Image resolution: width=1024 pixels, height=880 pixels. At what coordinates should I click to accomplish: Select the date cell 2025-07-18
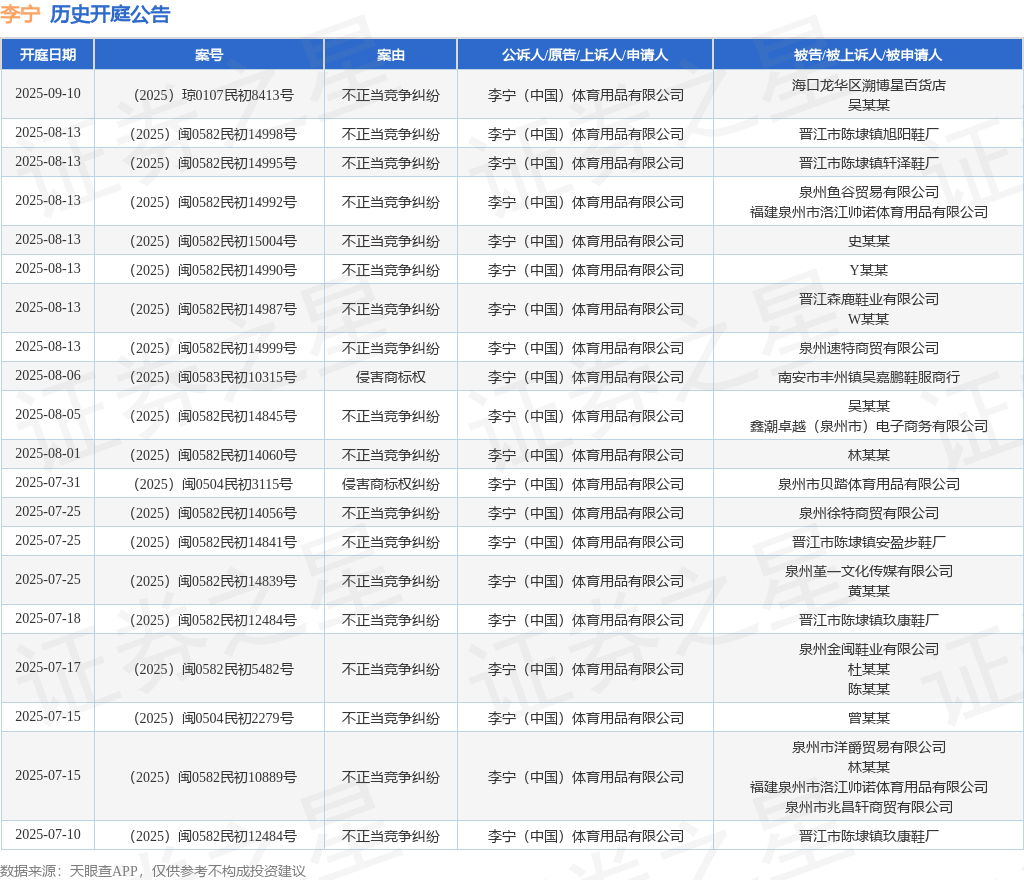click(48, 618)
